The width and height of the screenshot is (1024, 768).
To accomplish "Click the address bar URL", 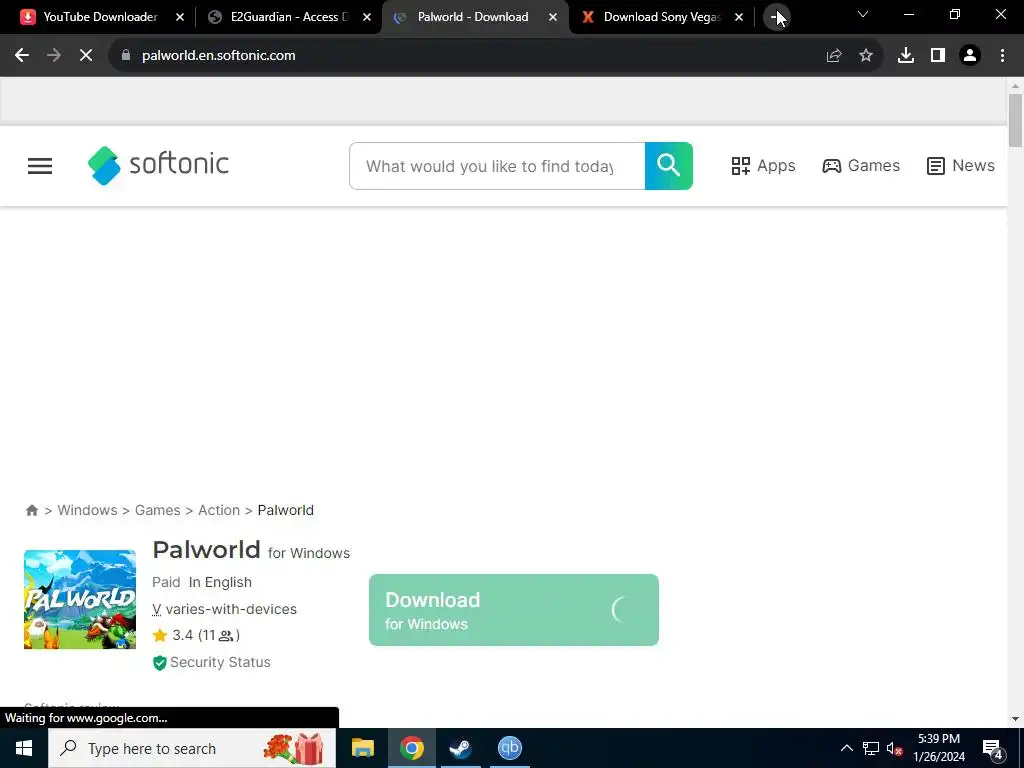I will tap(219, 56).
